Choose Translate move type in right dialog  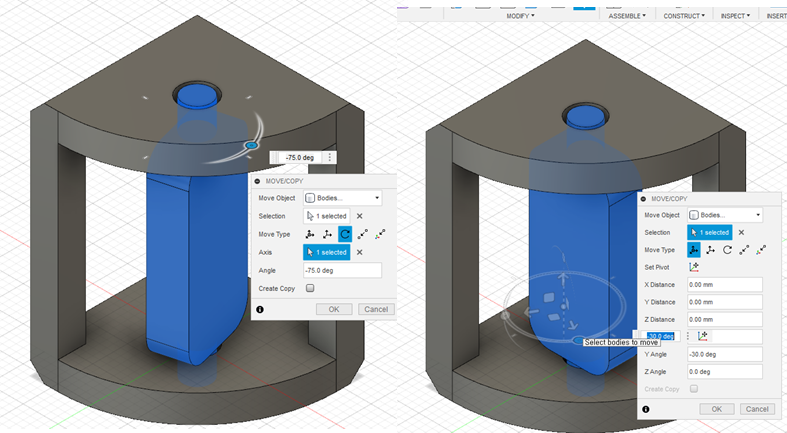pos(710,250)
